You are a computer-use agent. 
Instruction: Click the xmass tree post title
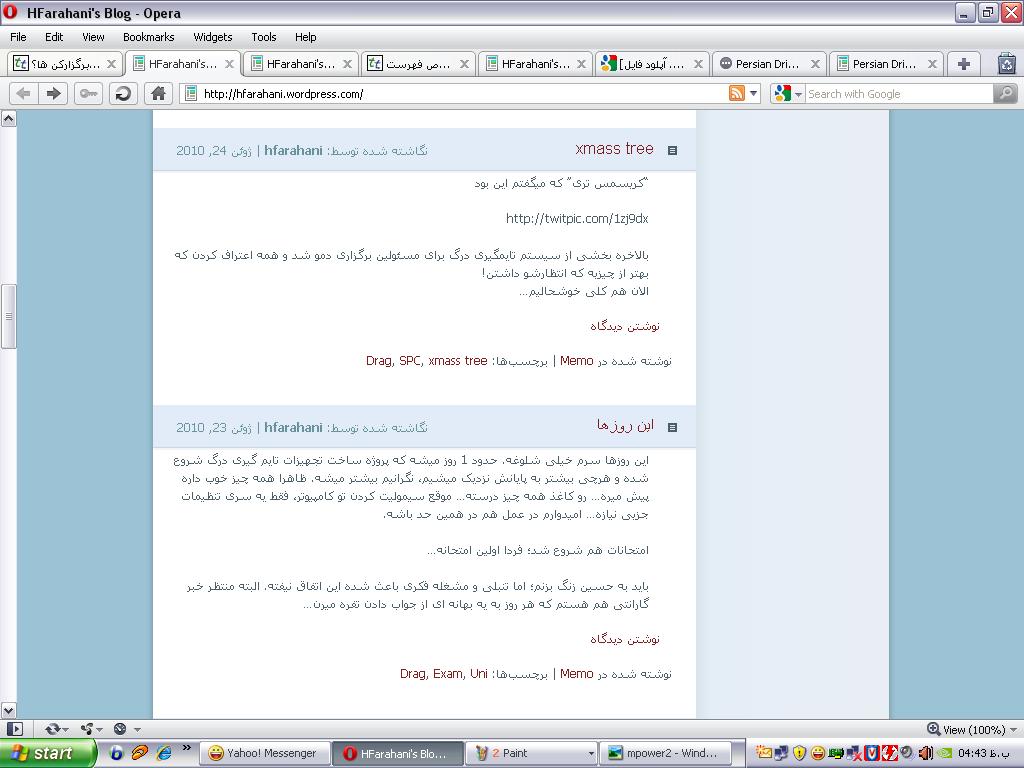point(614,148)
